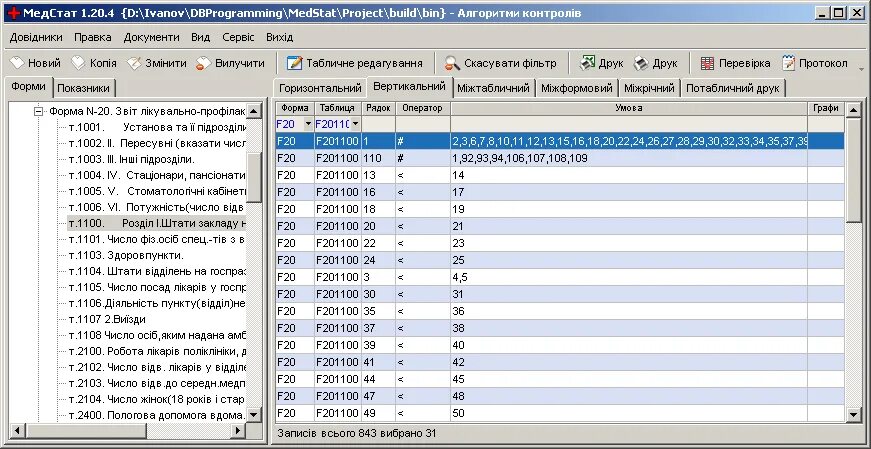Viewport: 871px width, 449px height.
Task: Sort by the Оператор column header
Action: (423, 108)
